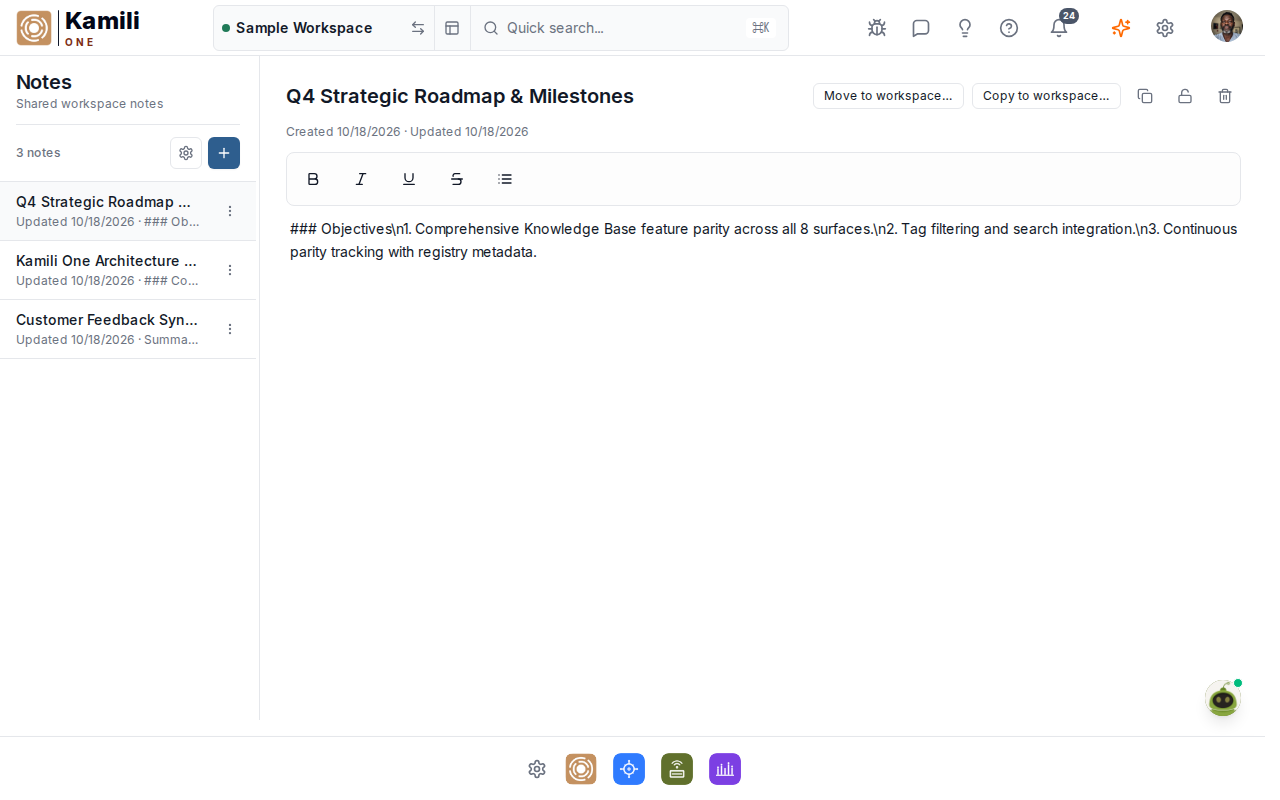Toggle the note lock icon
The height and width of the screenshot is (800, 1280).
point(1185,96)
